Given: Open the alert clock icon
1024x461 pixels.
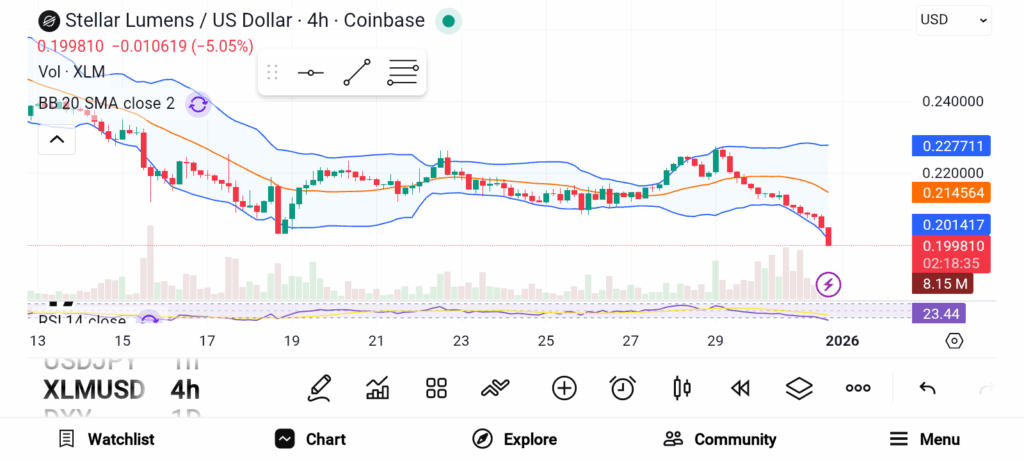Looking at the screenshot, I should pyautogui.click(x=623, y=388).
